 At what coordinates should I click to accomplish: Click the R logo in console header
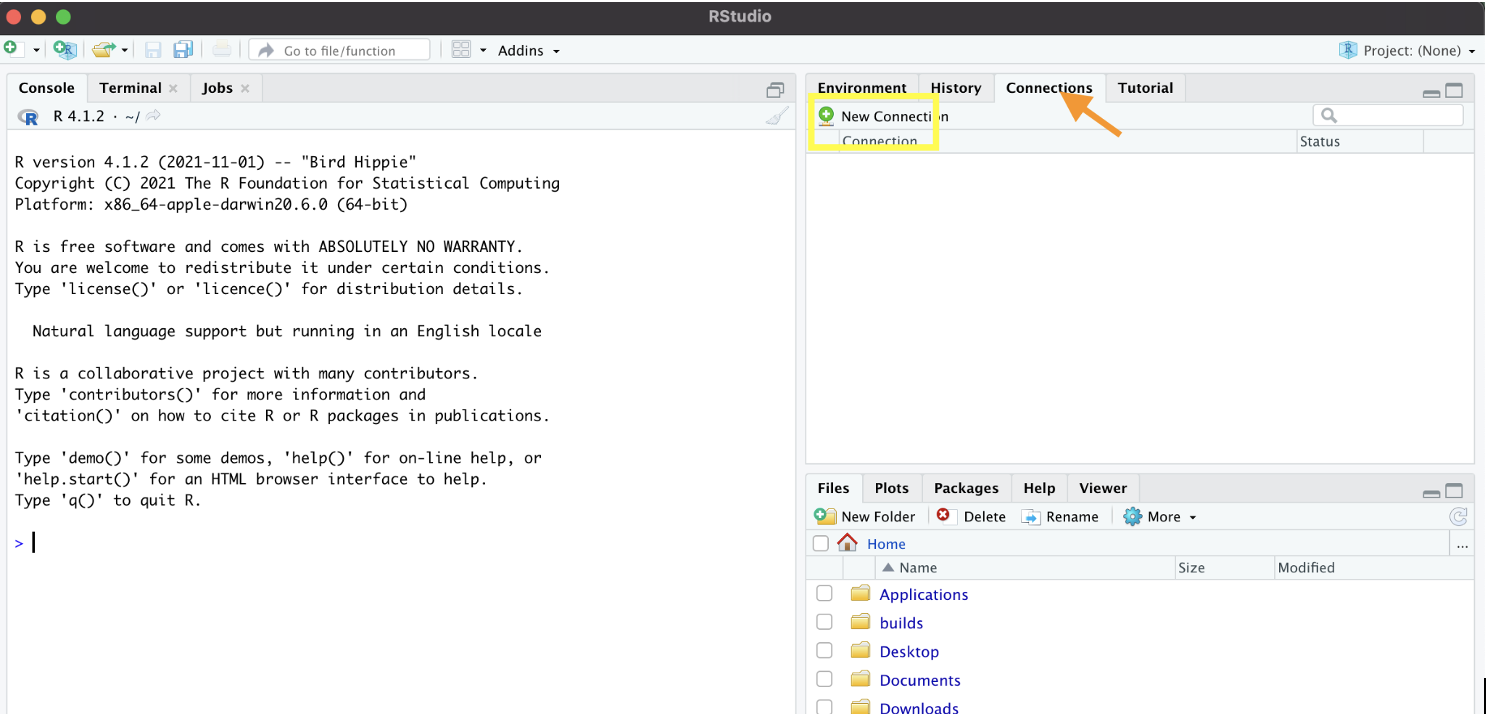pos(29,117)
